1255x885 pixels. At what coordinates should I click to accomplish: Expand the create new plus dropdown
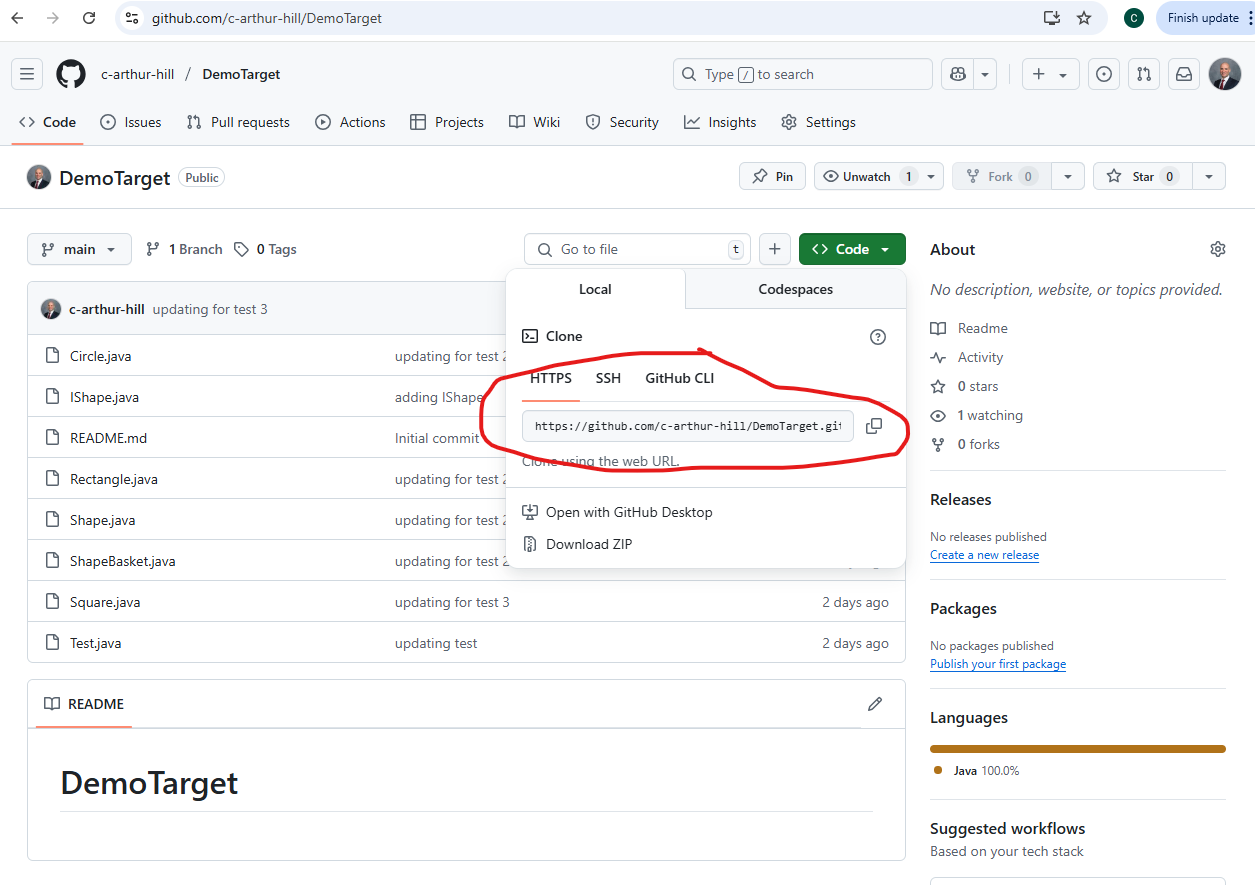(x=1050, y=74)
